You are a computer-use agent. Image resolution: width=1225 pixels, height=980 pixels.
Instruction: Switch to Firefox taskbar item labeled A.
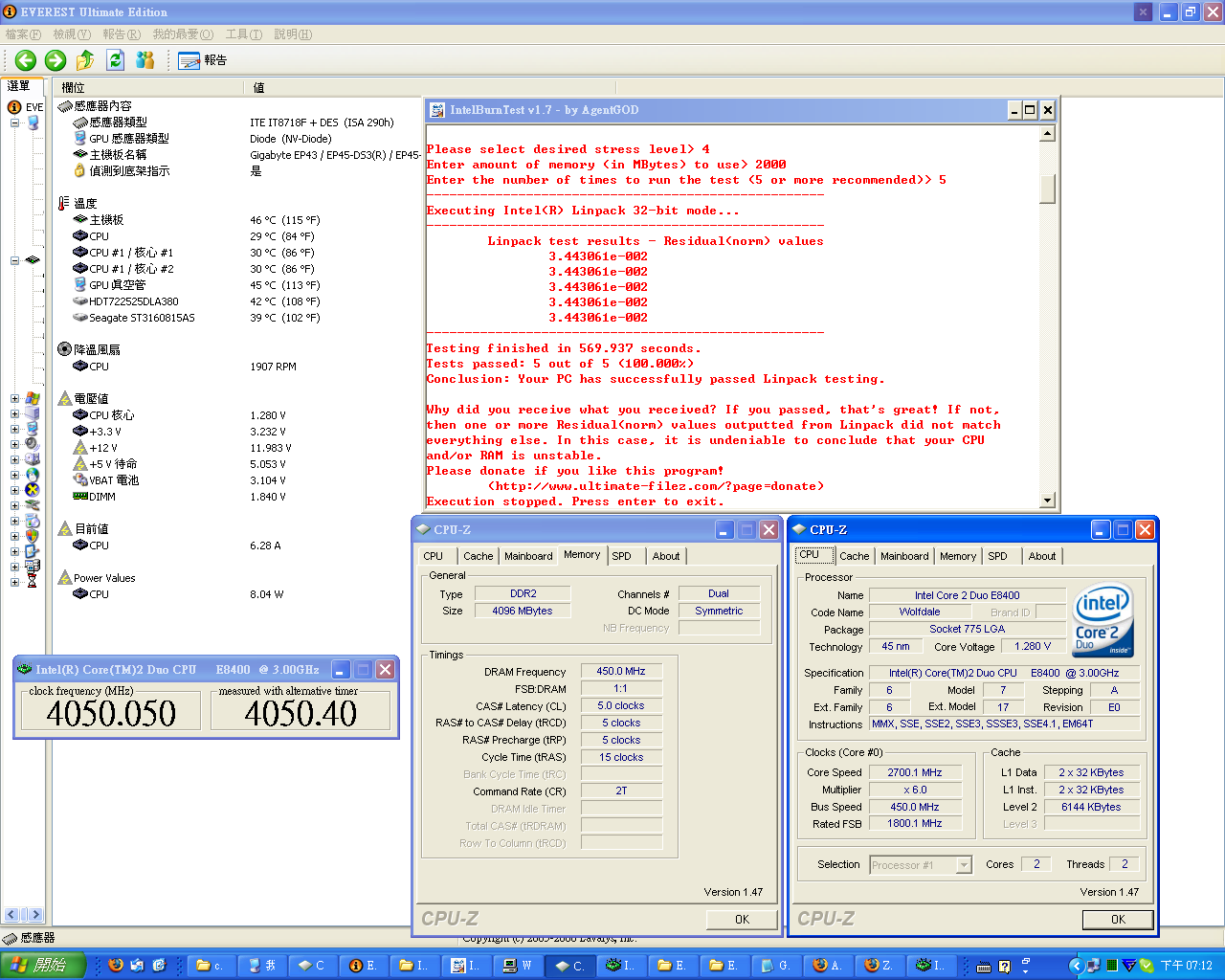tap(828, 966)
